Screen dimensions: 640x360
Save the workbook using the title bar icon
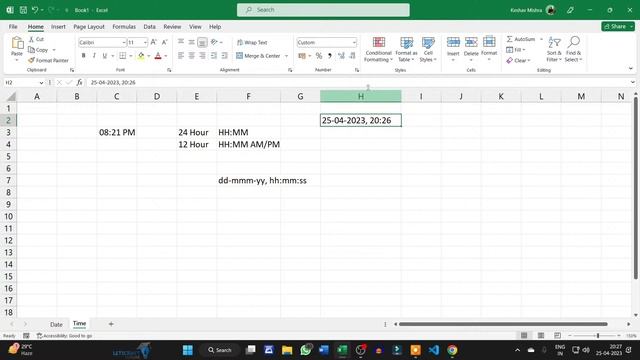[23, 10]
